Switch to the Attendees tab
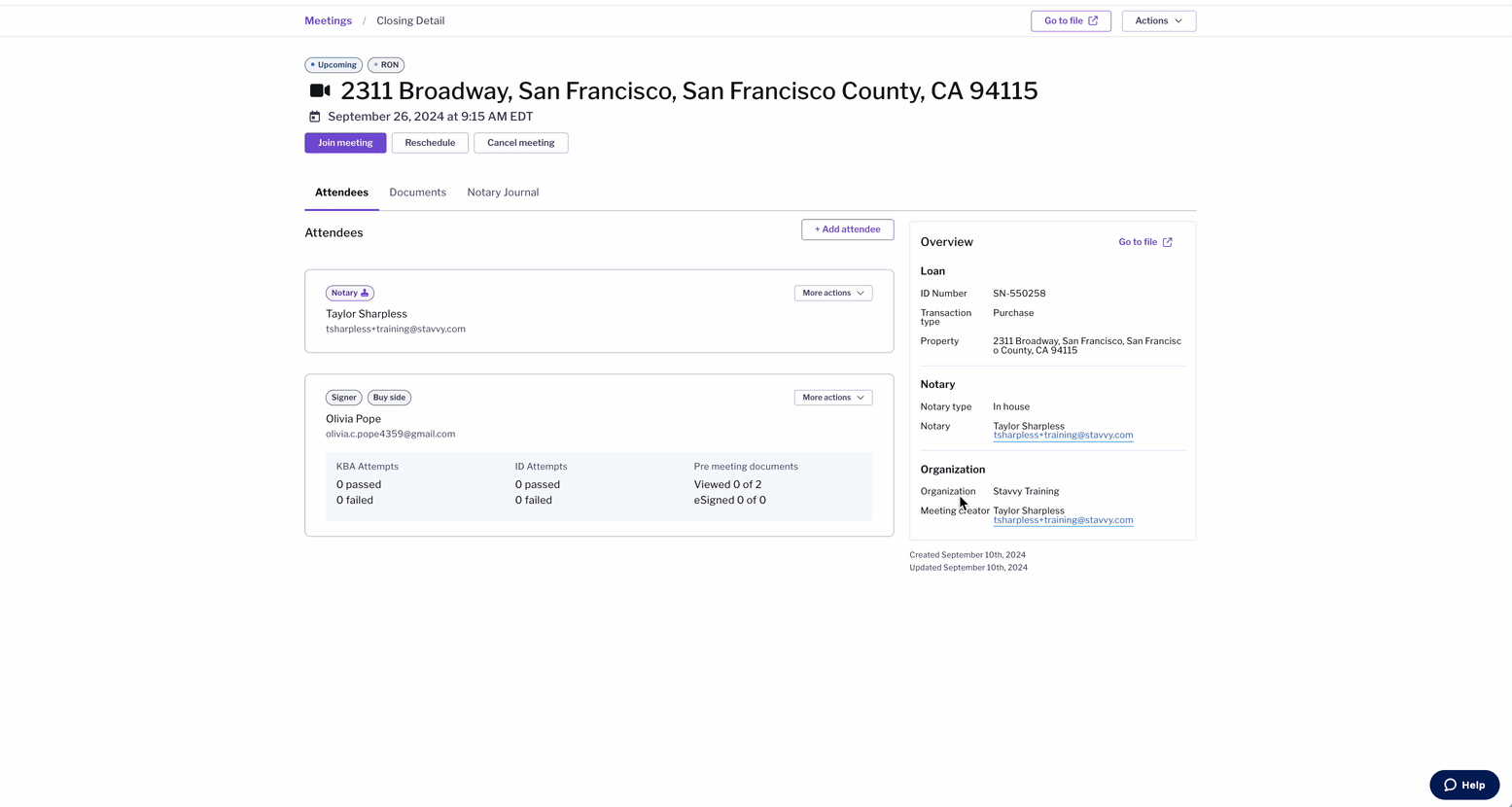 point(341,193)
